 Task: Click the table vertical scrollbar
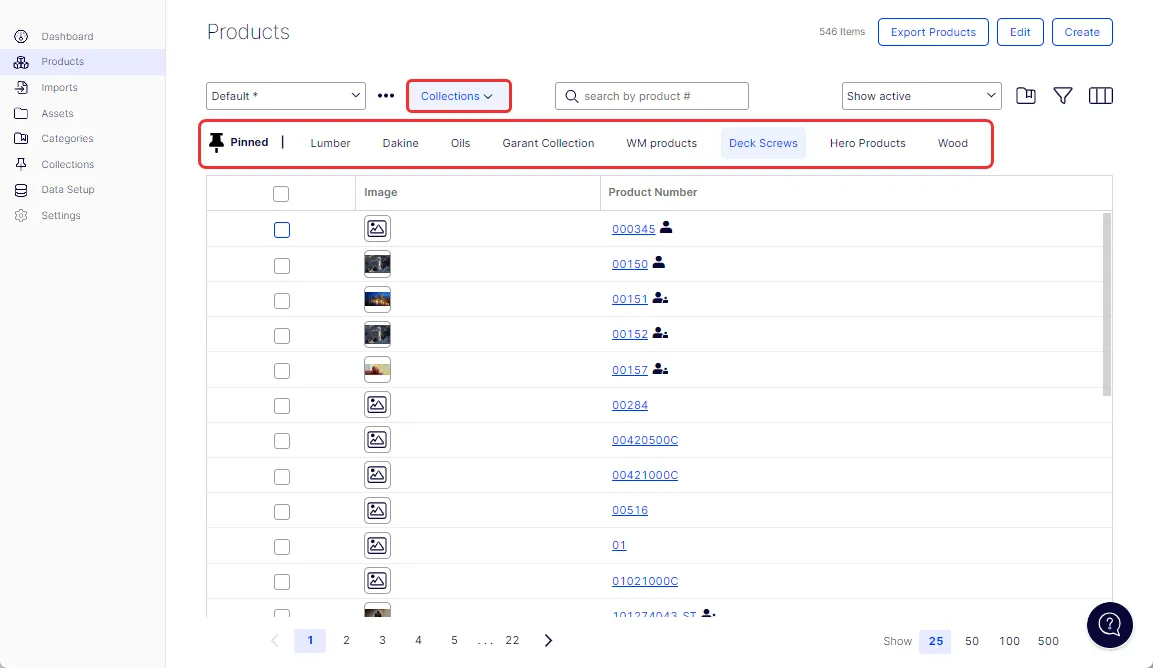coord(1107,305)
